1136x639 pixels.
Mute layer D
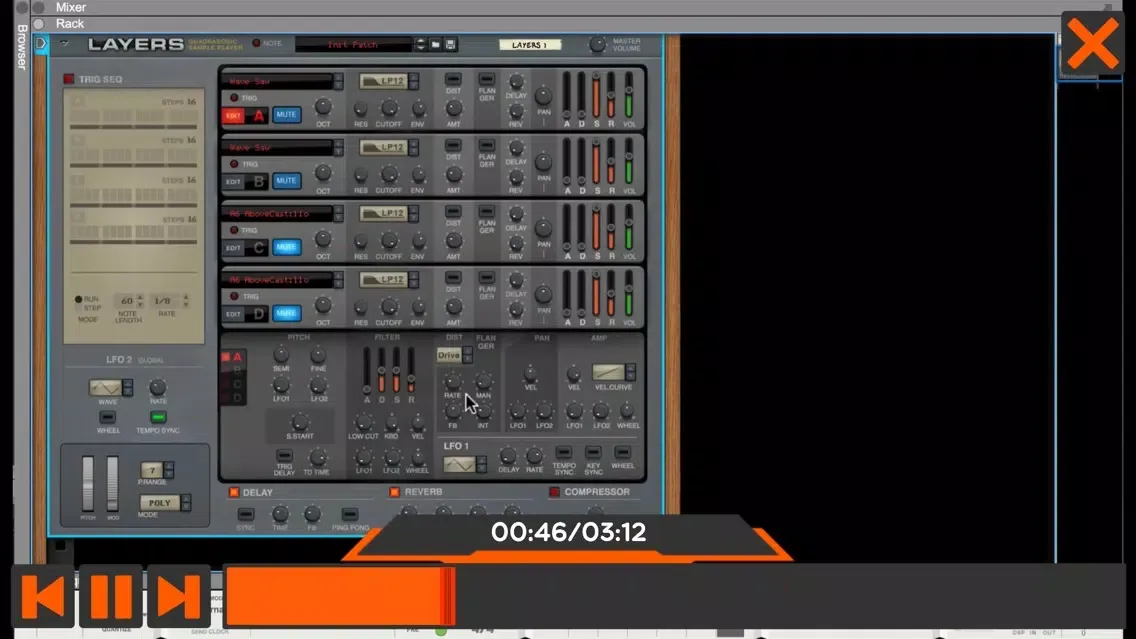286,313
